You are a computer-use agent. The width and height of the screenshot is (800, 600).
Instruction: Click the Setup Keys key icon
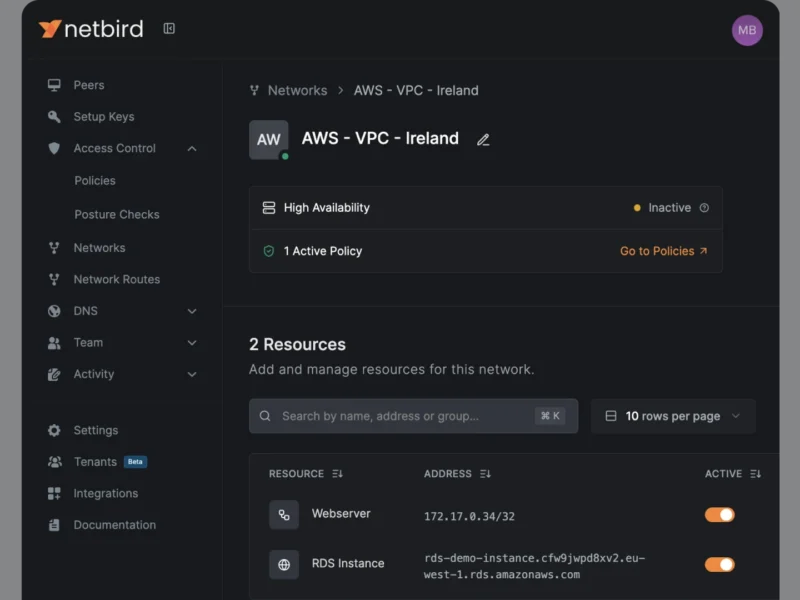pos(54,117)
